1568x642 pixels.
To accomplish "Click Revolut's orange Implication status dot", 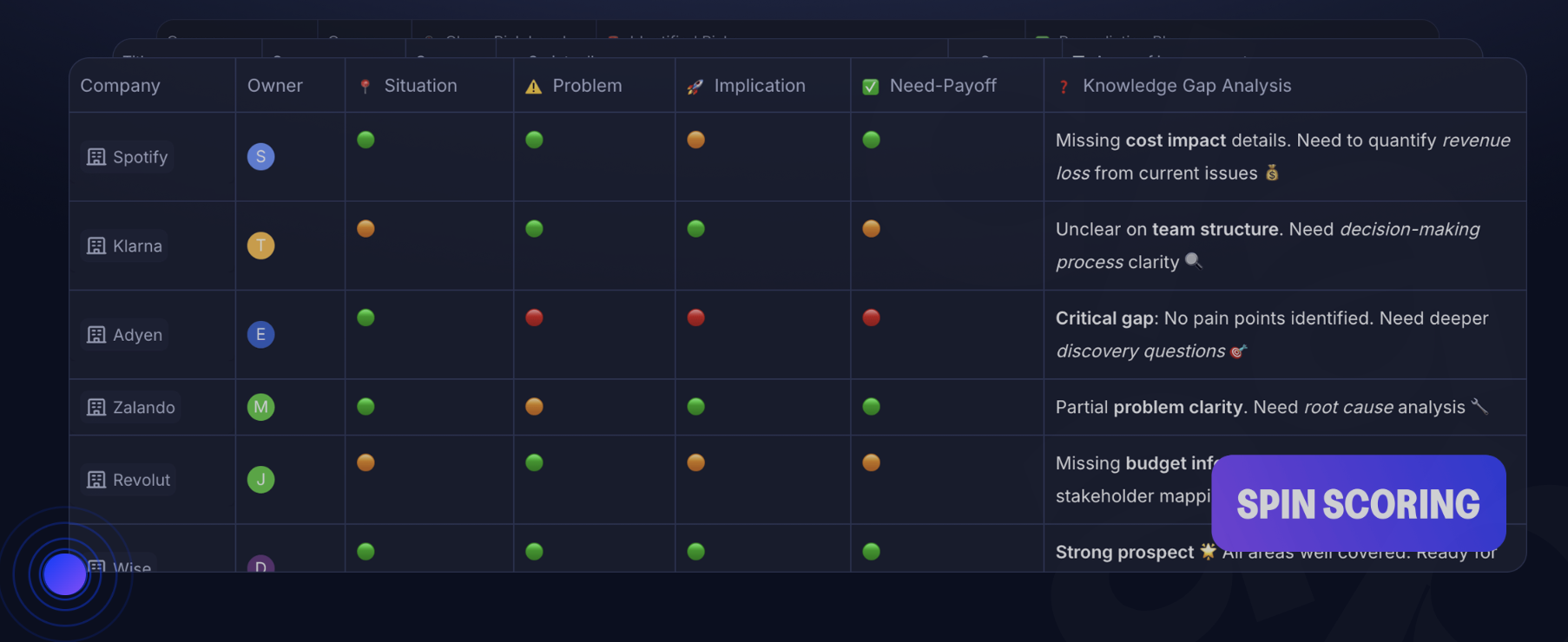I will click(x=695, y=462).
